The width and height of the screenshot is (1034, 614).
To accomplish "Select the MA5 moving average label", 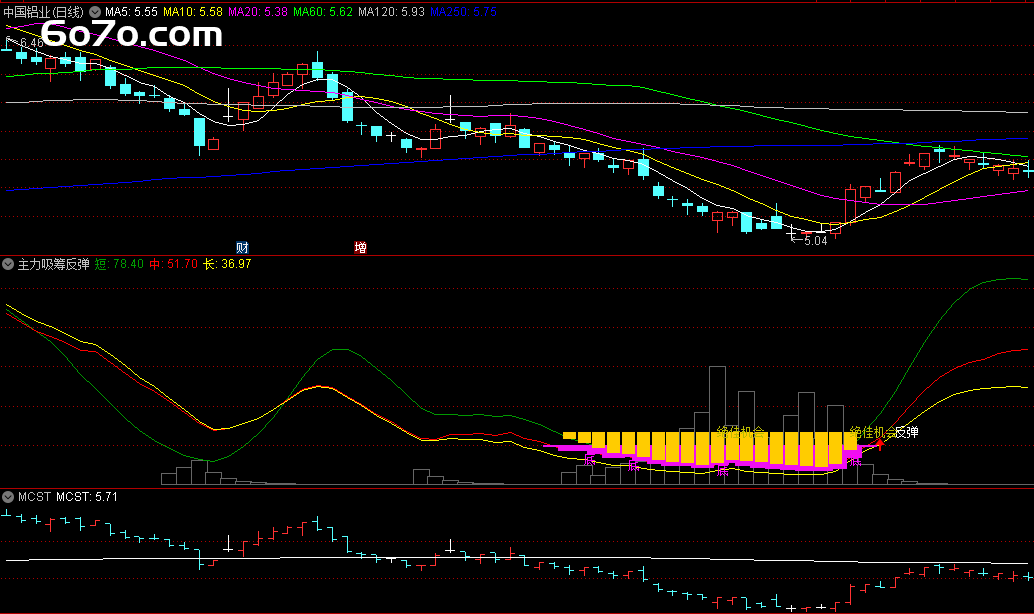I will 131,12.
